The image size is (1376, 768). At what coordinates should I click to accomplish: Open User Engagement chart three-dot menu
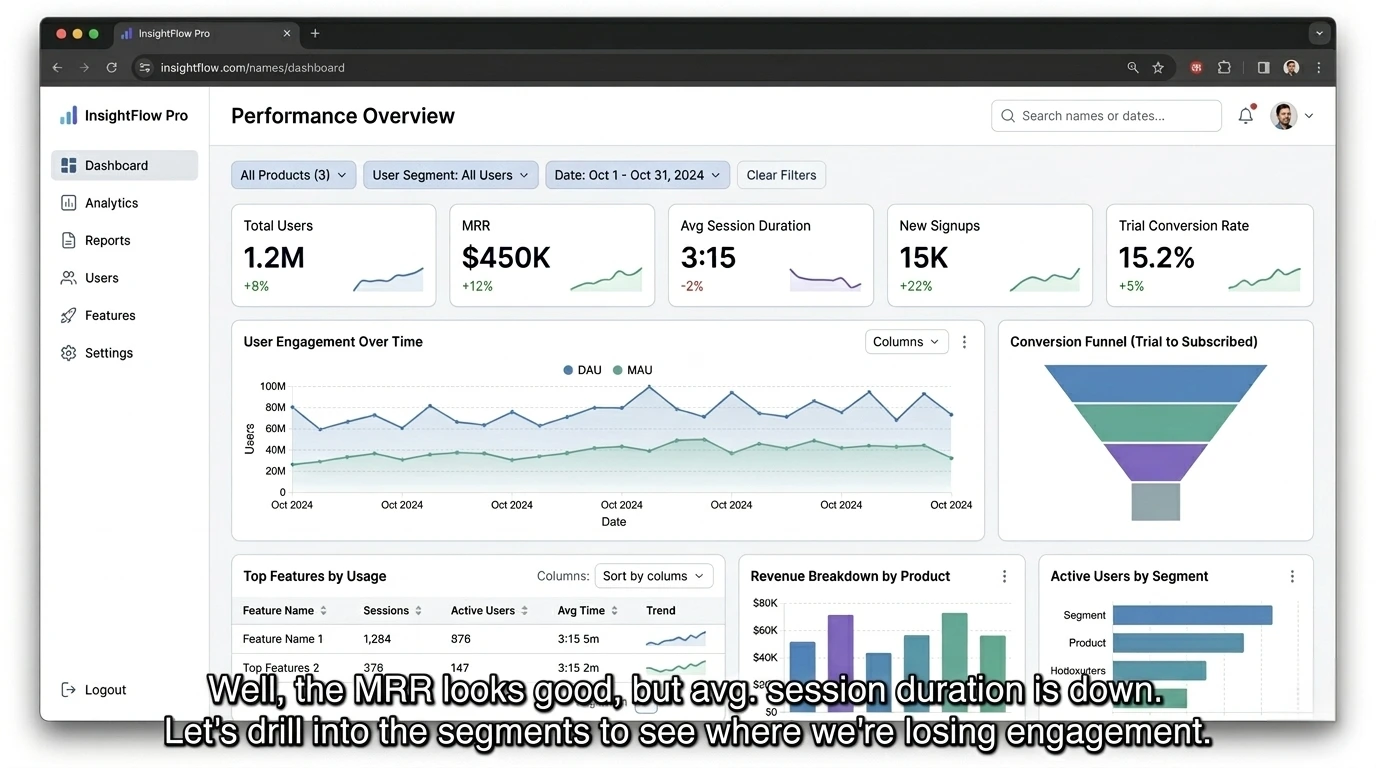pos(964,342)
